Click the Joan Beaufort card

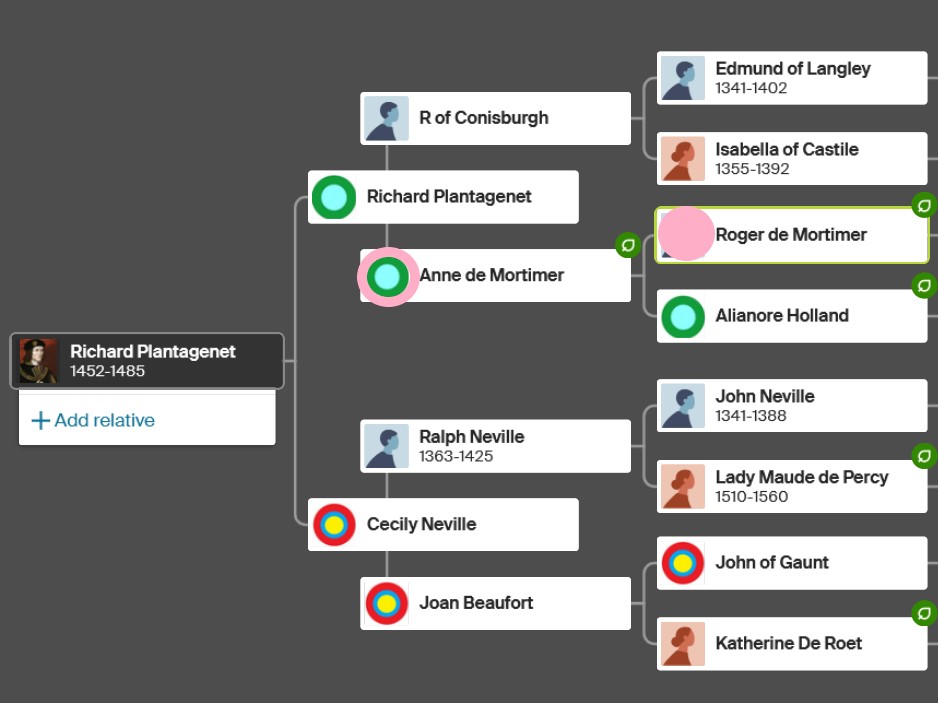click(x=496, y=603)
